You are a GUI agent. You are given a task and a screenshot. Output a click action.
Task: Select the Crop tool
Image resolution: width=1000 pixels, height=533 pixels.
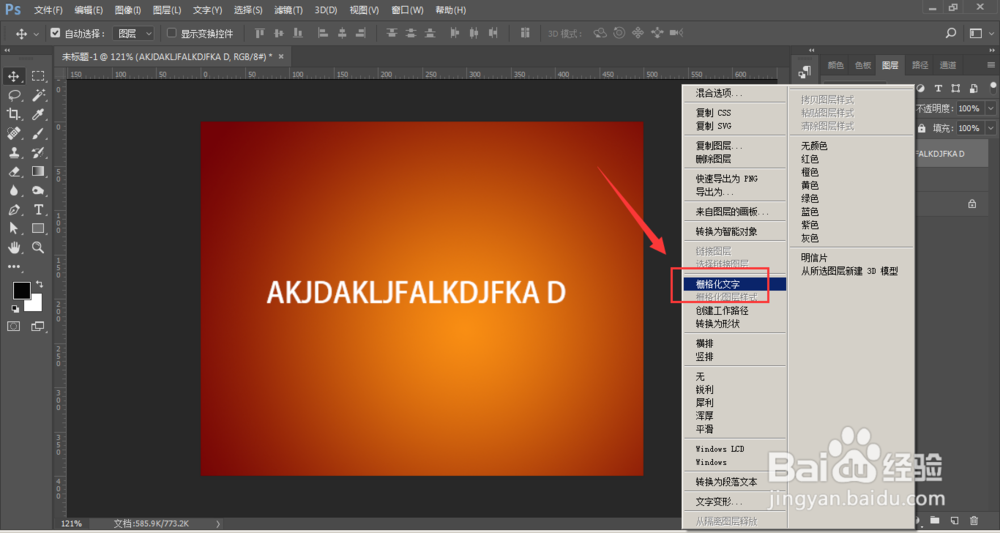[13, 115]
